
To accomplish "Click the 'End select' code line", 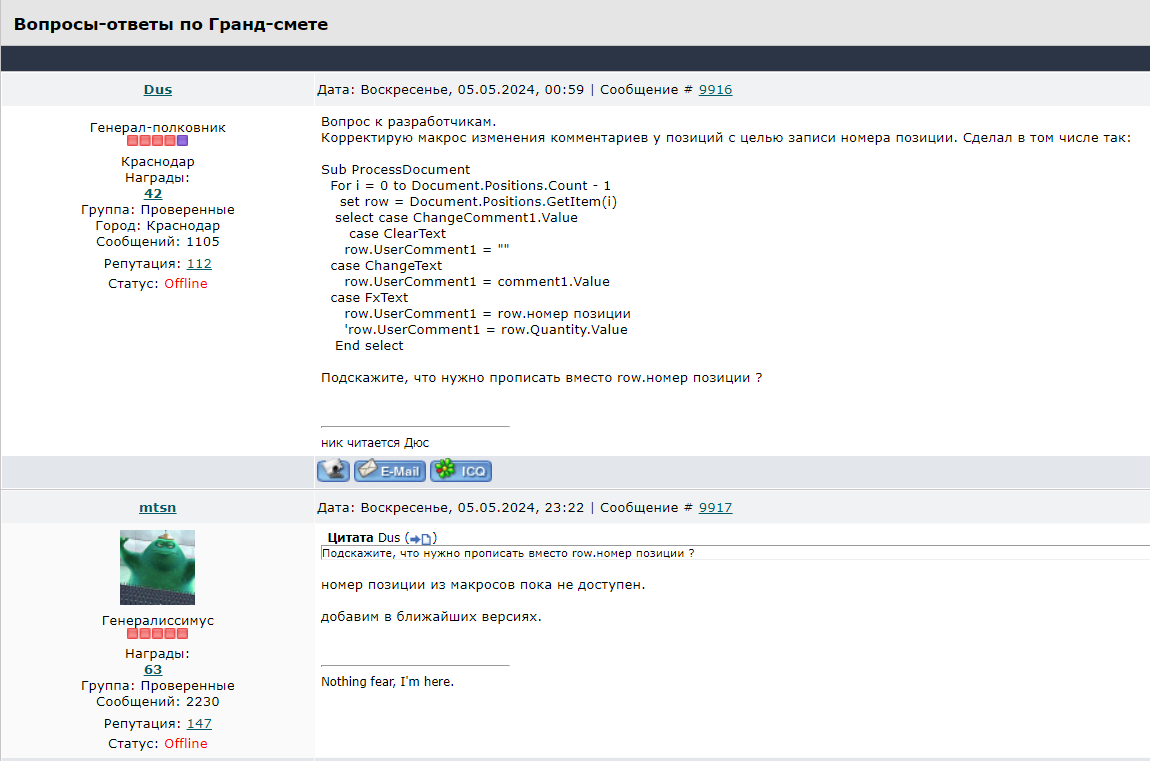I will coord(369,346).
